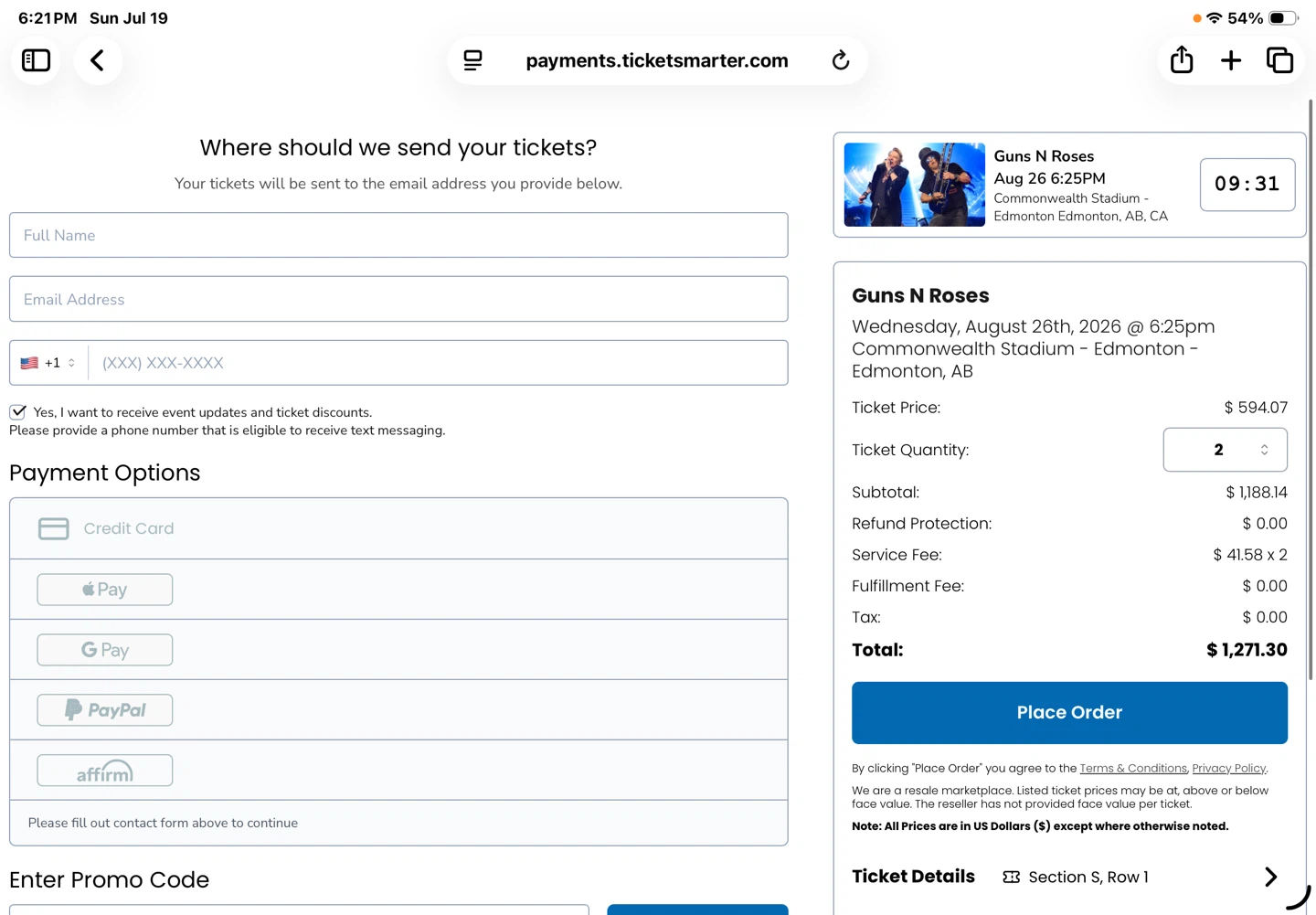Open the page menu icon in address bar
The image size is (1316, 915).
pos(472,60)
